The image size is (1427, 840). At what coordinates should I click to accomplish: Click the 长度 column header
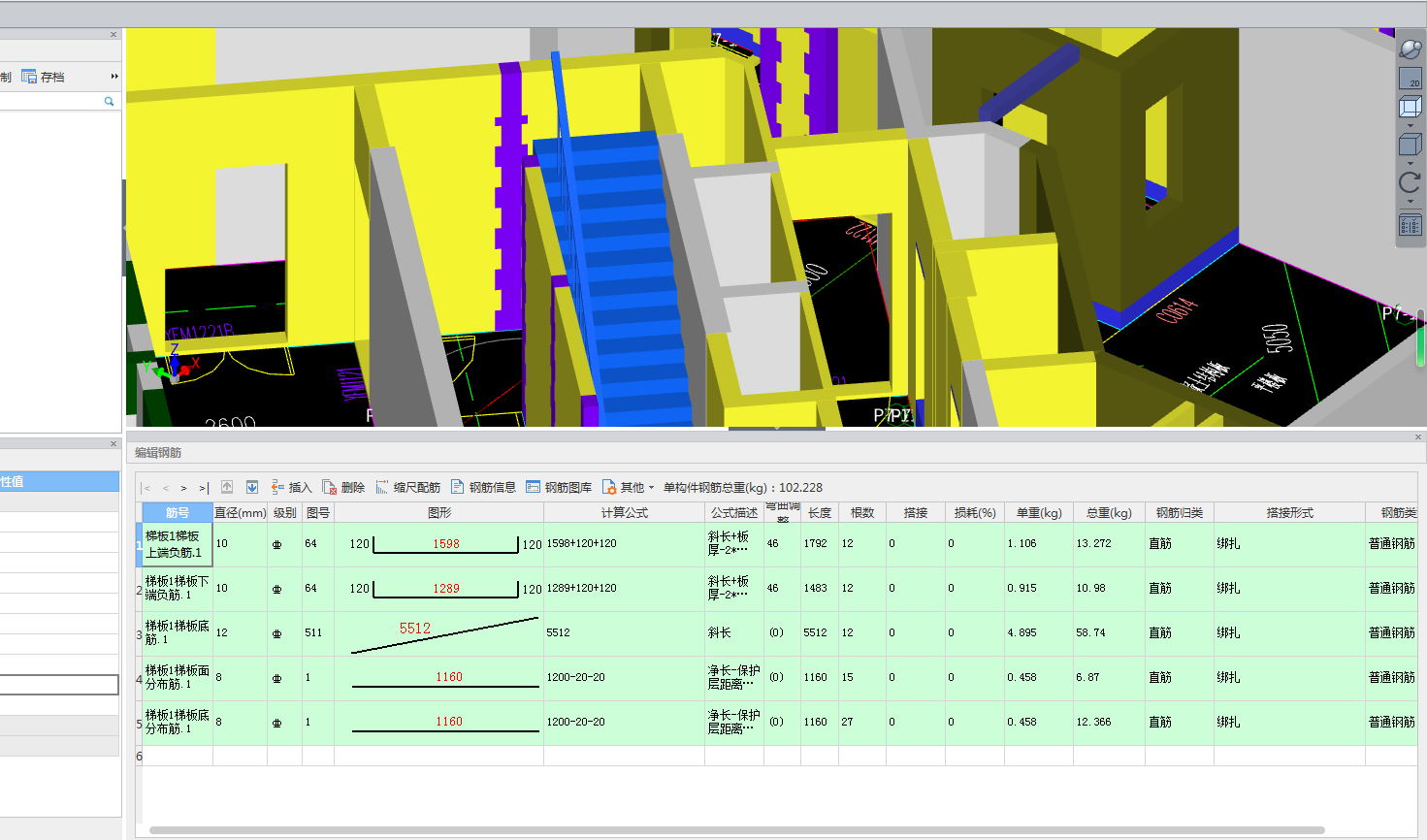point(821,513)
